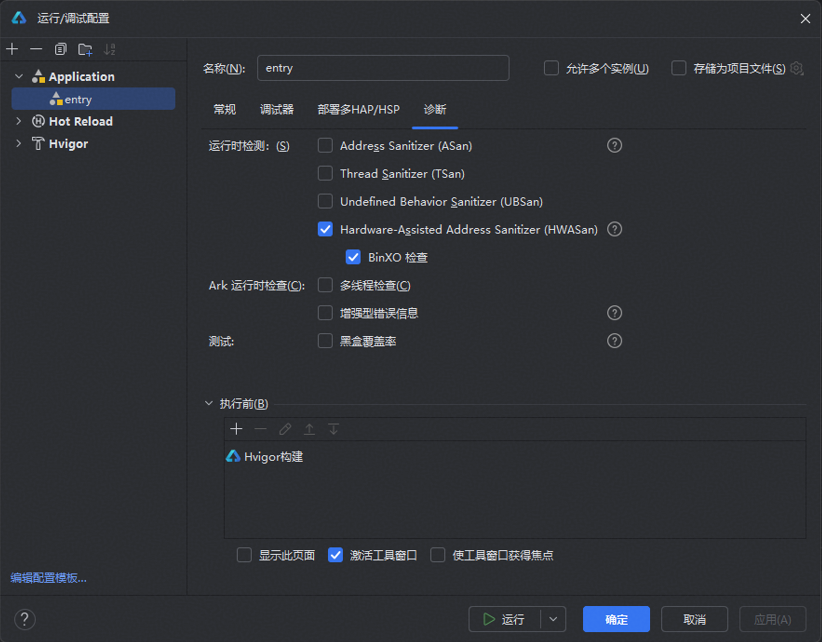Click the 取消 button

[x=695, y=619]
